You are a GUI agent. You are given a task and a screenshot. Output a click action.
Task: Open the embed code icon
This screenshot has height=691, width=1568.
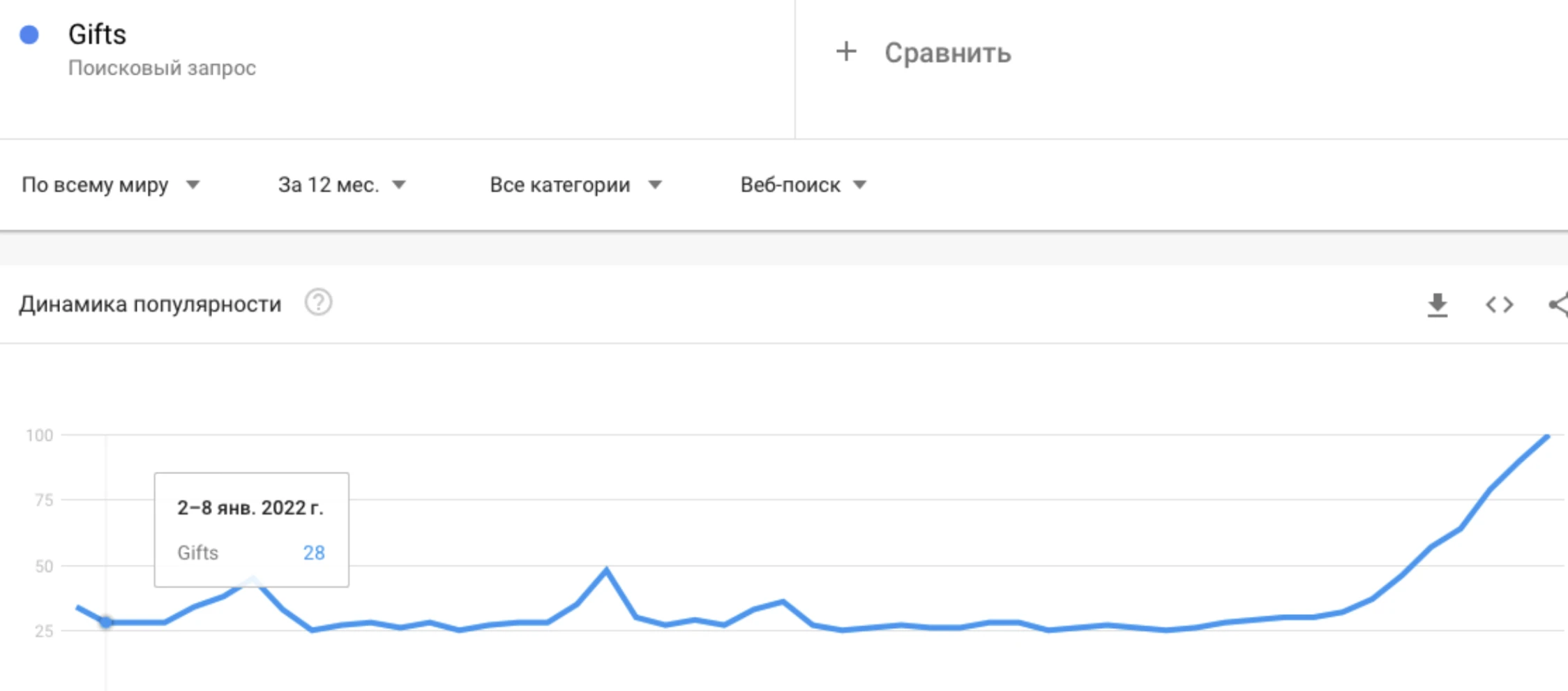1499,305
